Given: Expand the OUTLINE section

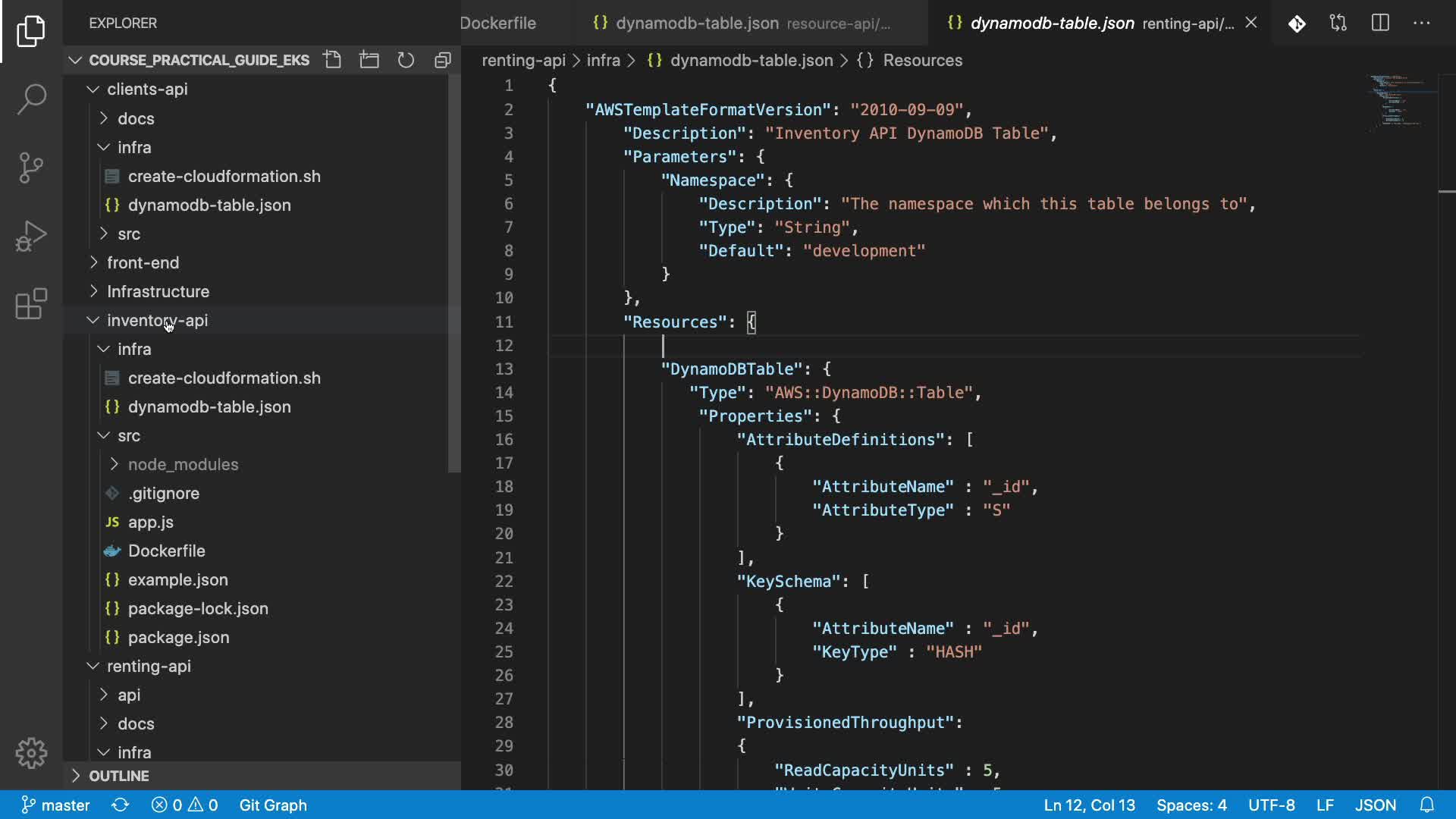Looking at the screenshot, I should (x=119, y=776).
